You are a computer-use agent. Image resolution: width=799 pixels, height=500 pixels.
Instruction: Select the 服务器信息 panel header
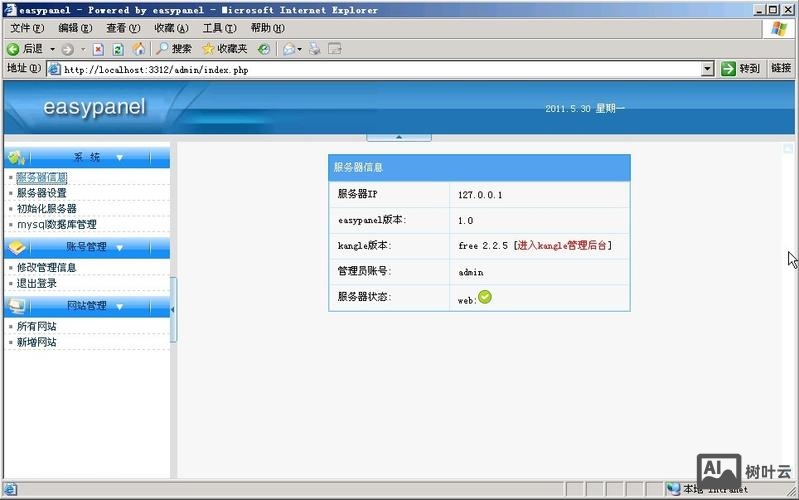click(x=479, y=167)
